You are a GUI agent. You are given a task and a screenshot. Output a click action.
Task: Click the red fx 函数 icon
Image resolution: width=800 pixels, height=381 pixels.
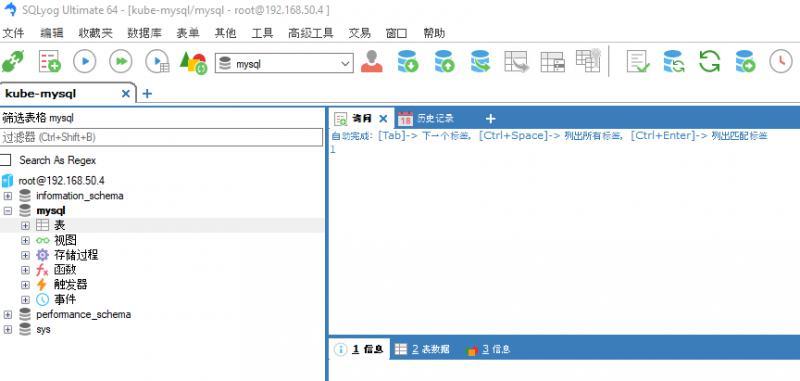pos(42,270)
